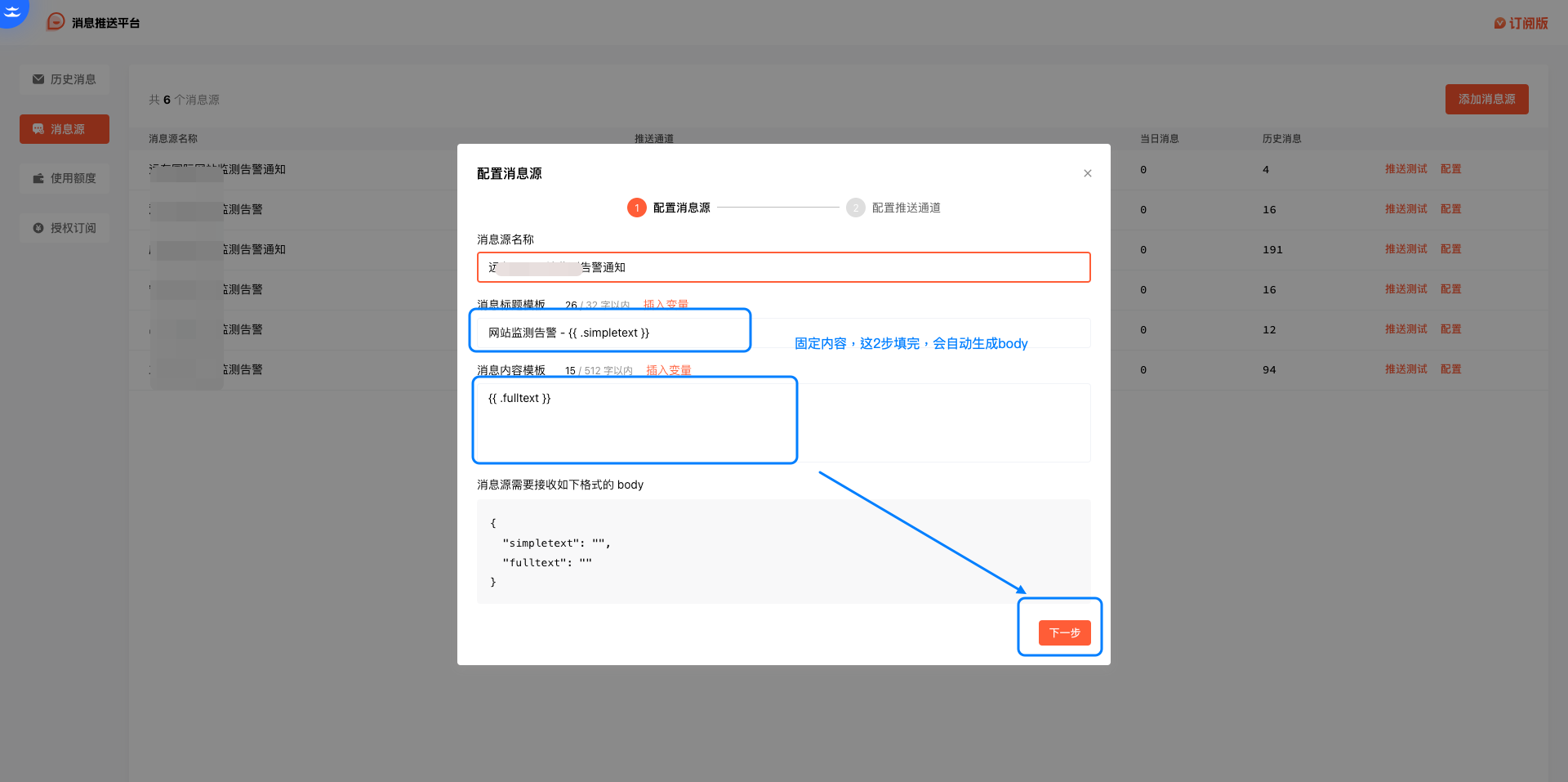This screenshot has width=1568, height=782.
Task: Open the 使用额度 sidebar menu
Action: [x=65, y=178]
